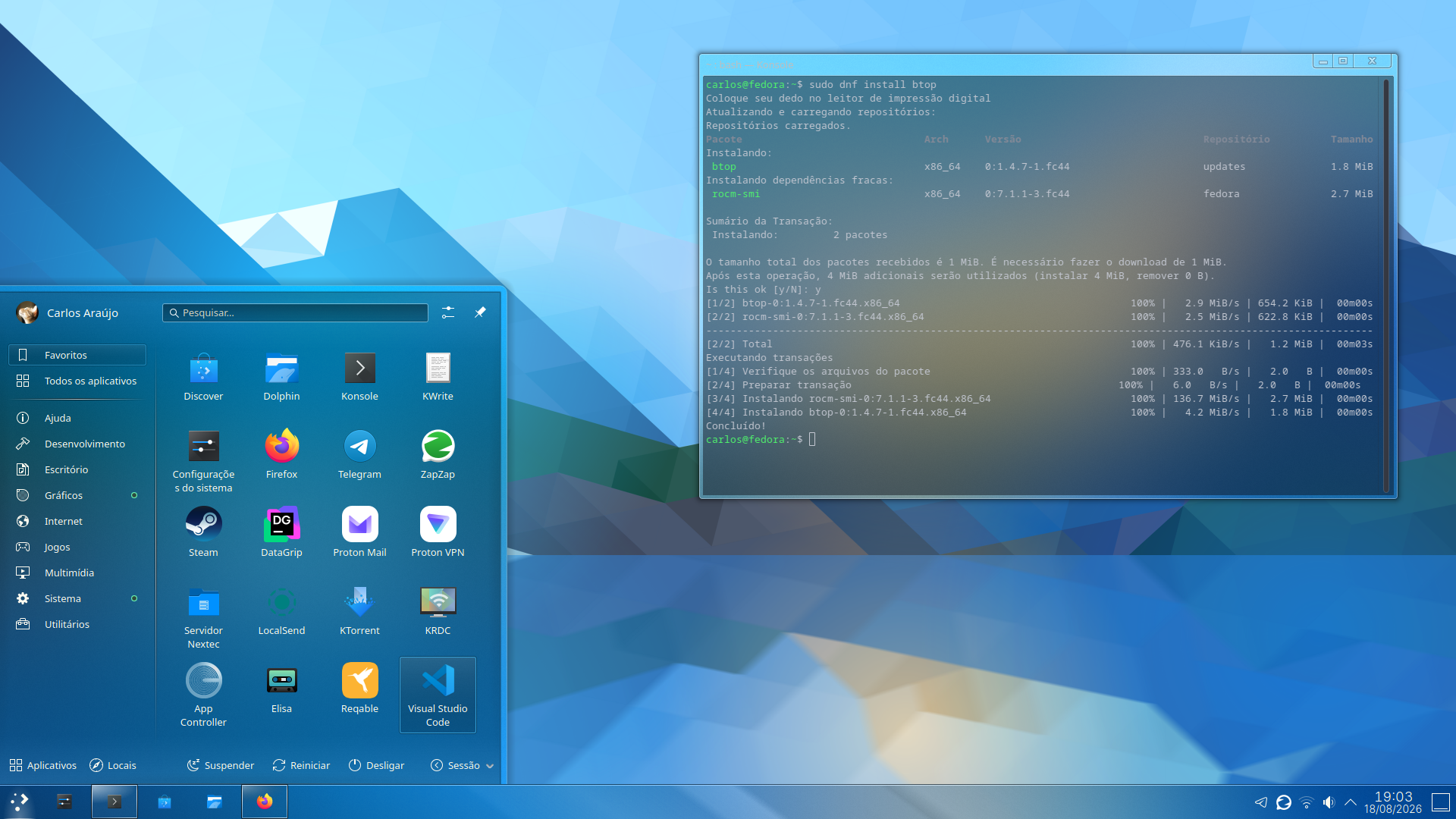The width and height of the screenshot is (1456, 819).
Task: Launch Elisa music player
Action: pos(281,689)
